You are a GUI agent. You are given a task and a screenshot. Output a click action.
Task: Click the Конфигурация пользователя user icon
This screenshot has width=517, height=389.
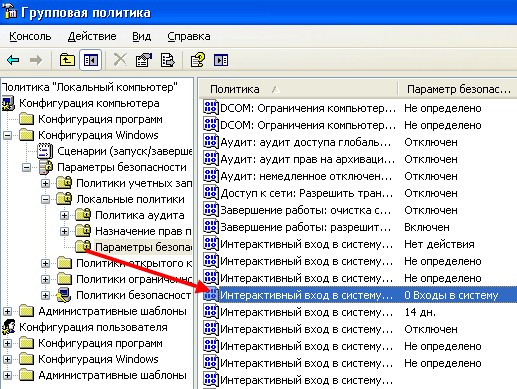pos(8,327)
